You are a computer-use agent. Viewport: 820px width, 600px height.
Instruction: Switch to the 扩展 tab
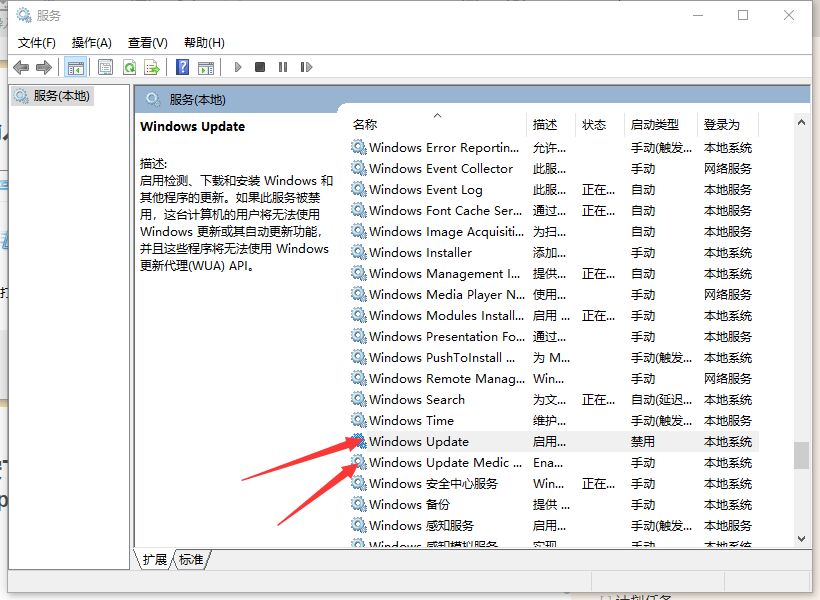coord(154,560)
